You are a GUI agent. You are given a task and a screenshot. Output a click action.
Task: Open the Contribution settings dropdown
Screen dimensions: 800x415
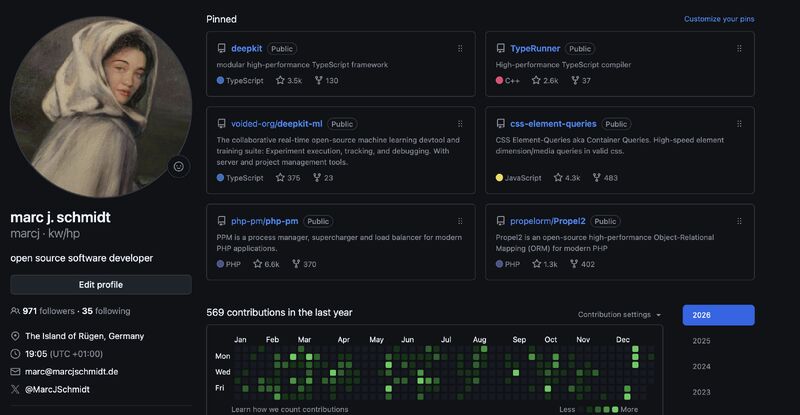(619, 315)
